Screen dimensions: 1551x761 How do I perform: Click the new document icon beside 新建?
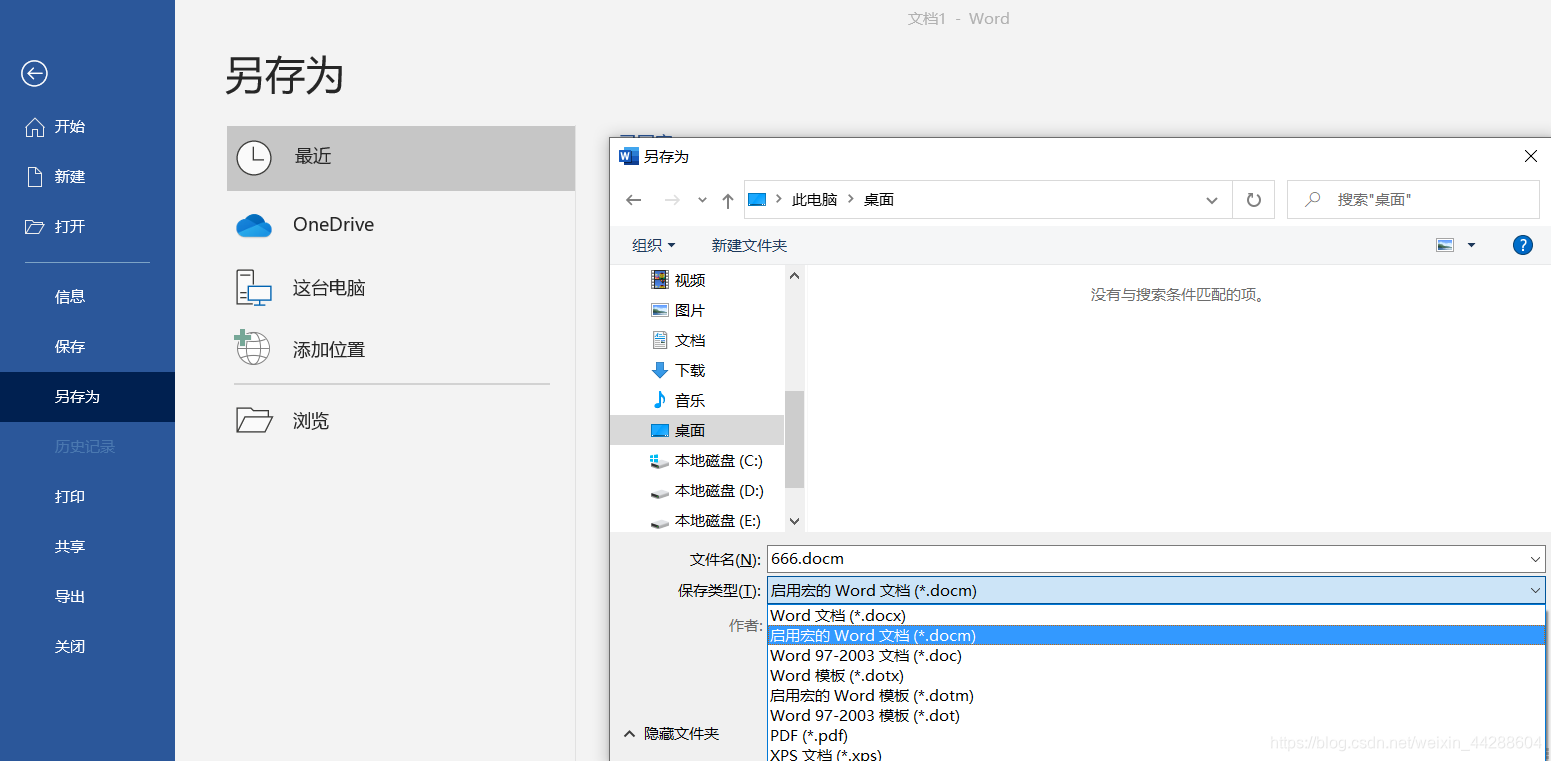35,177
